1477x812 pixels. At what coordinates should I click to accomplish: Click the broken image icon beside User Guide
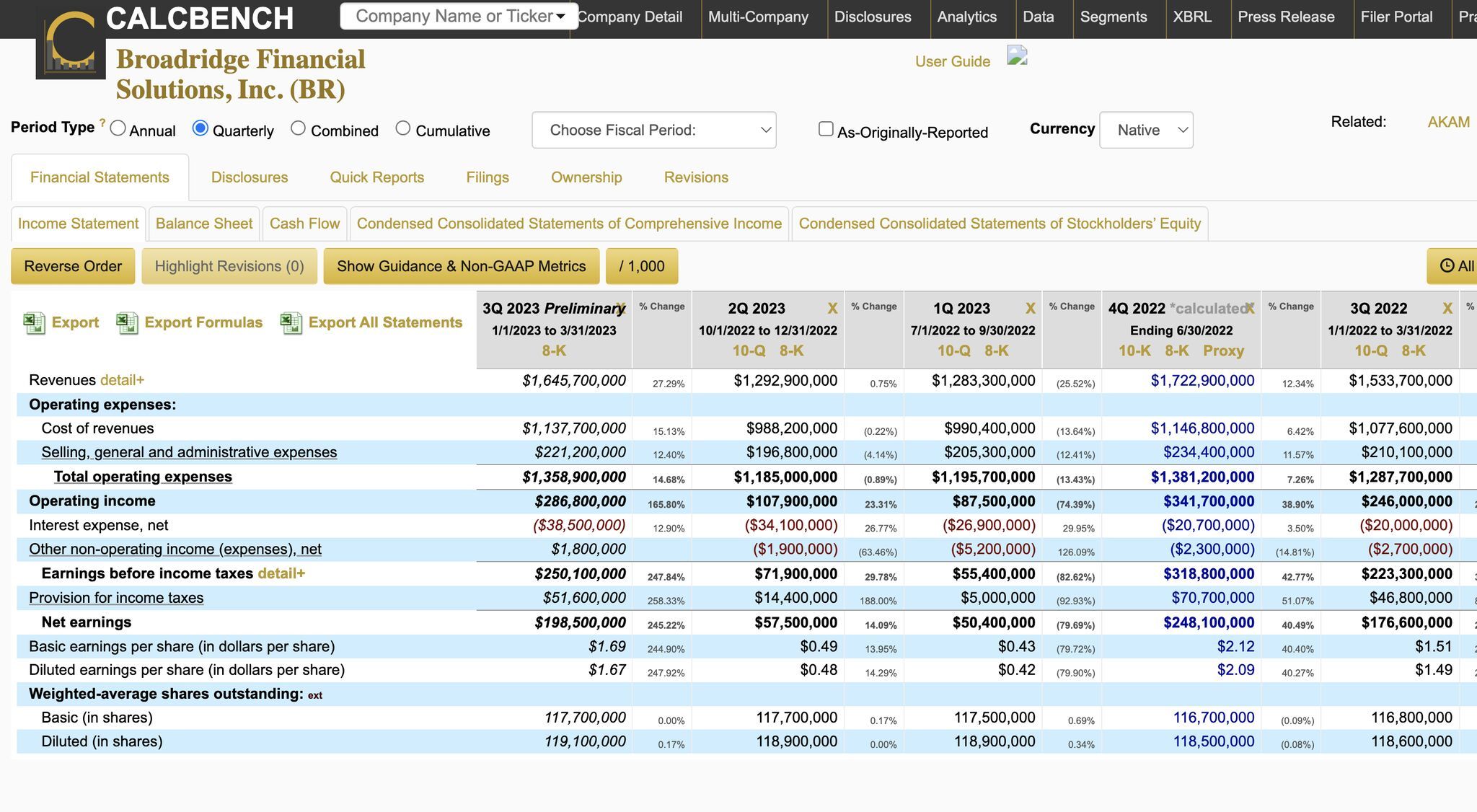point(1017,56)
